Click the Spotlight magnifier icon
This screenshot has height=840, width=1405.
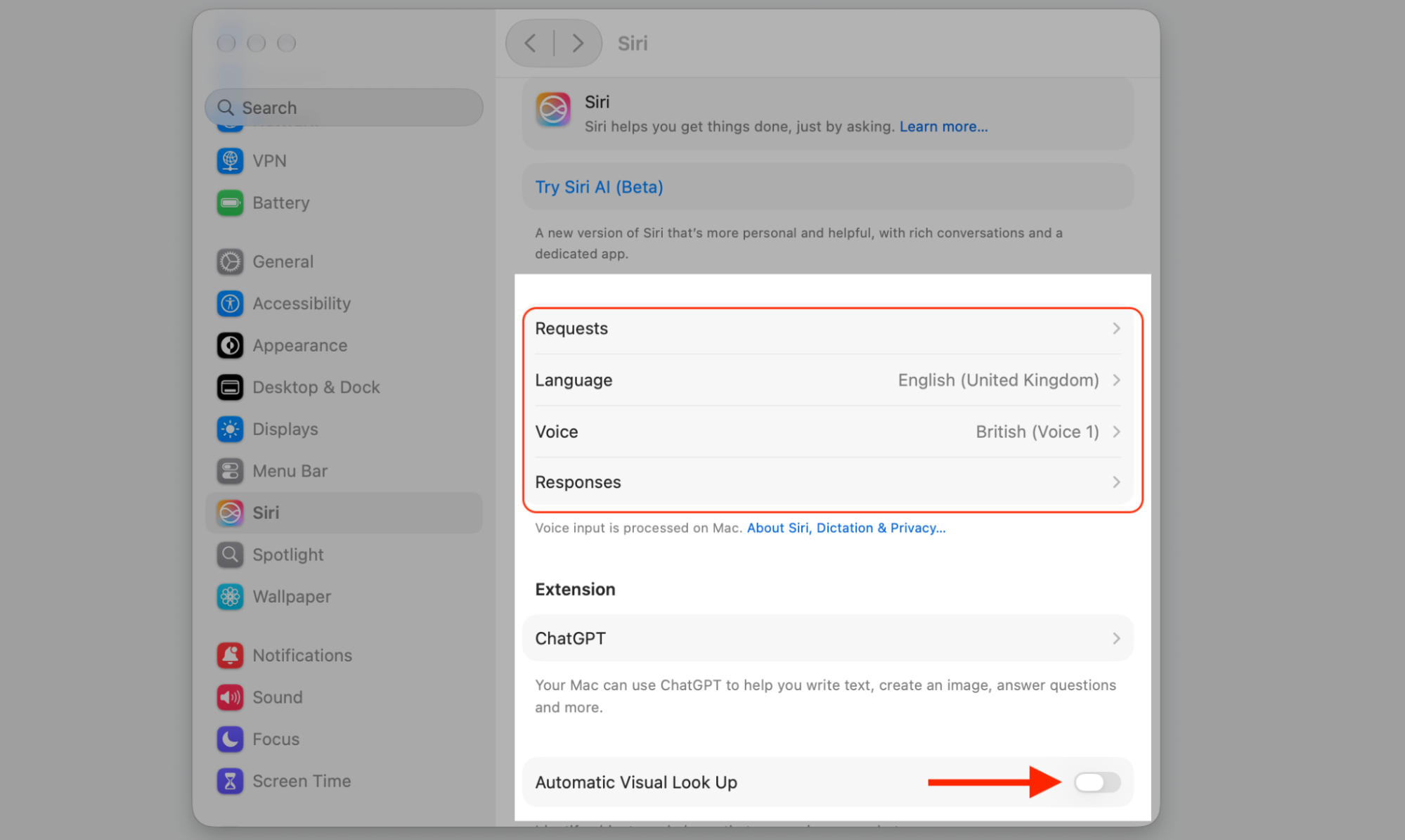tap(230, 555)
